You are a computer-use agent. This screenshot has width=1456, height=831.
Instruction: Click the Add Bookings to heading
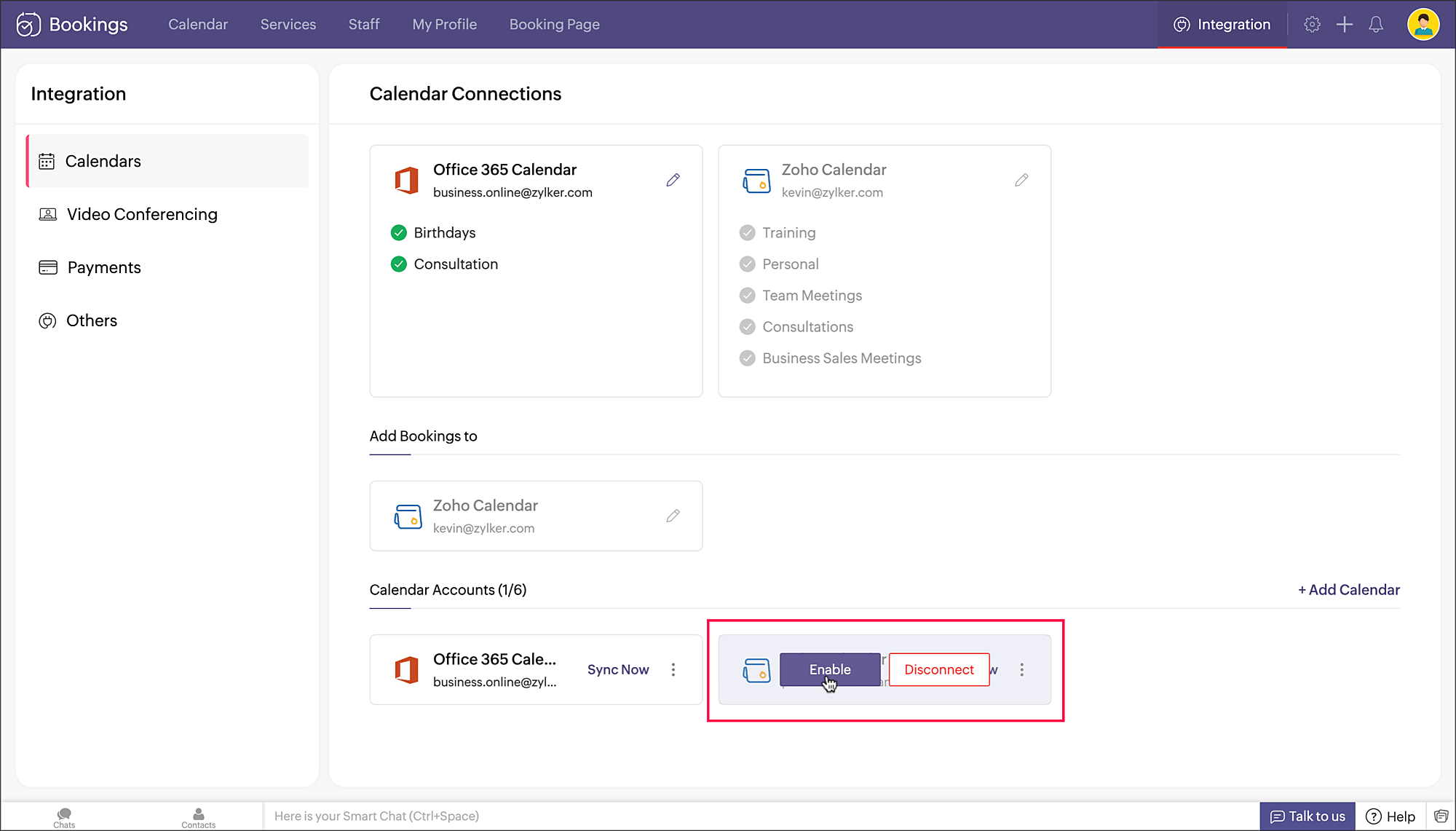pos(423,436)
